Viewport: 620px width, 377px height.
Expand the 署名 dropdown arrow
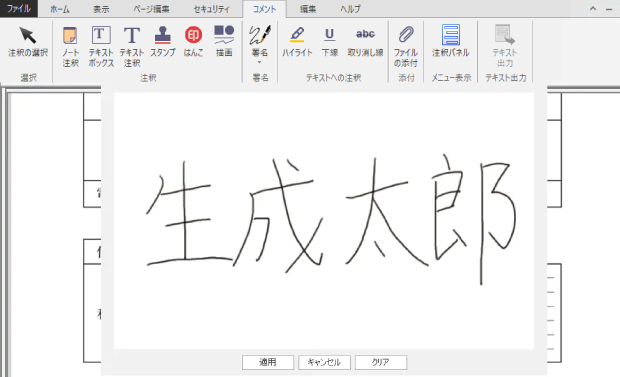pos(260,62)
